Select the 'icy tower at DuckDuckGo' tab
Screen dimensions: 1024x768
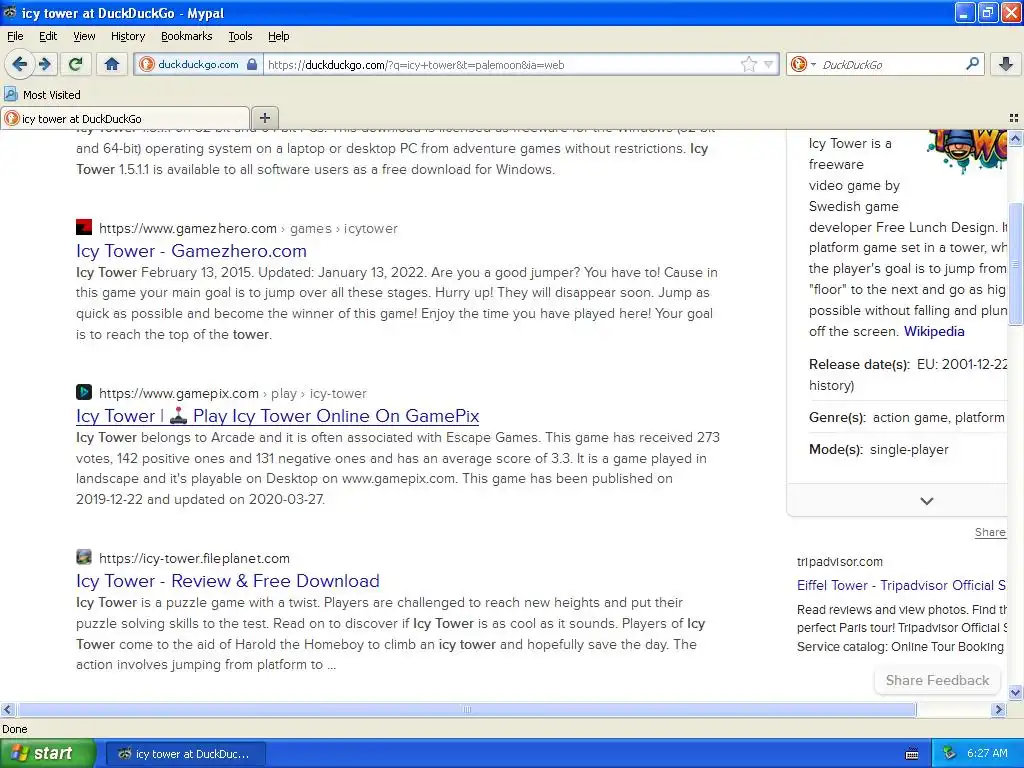[125, 118]
